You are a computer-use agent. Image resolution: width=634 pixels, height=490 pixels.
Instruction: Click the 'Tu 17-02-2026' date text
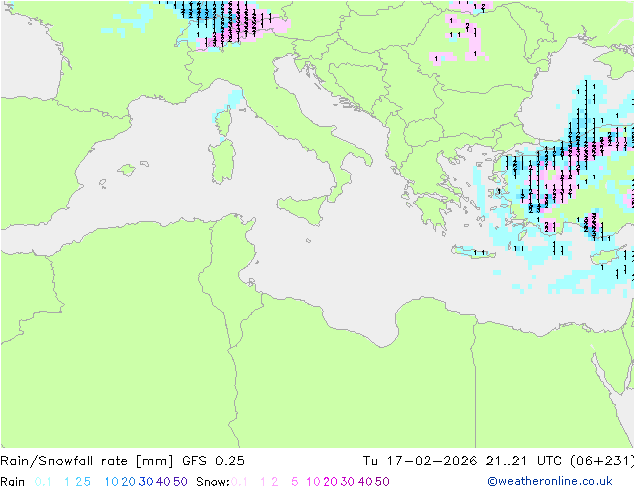[420, 461]
